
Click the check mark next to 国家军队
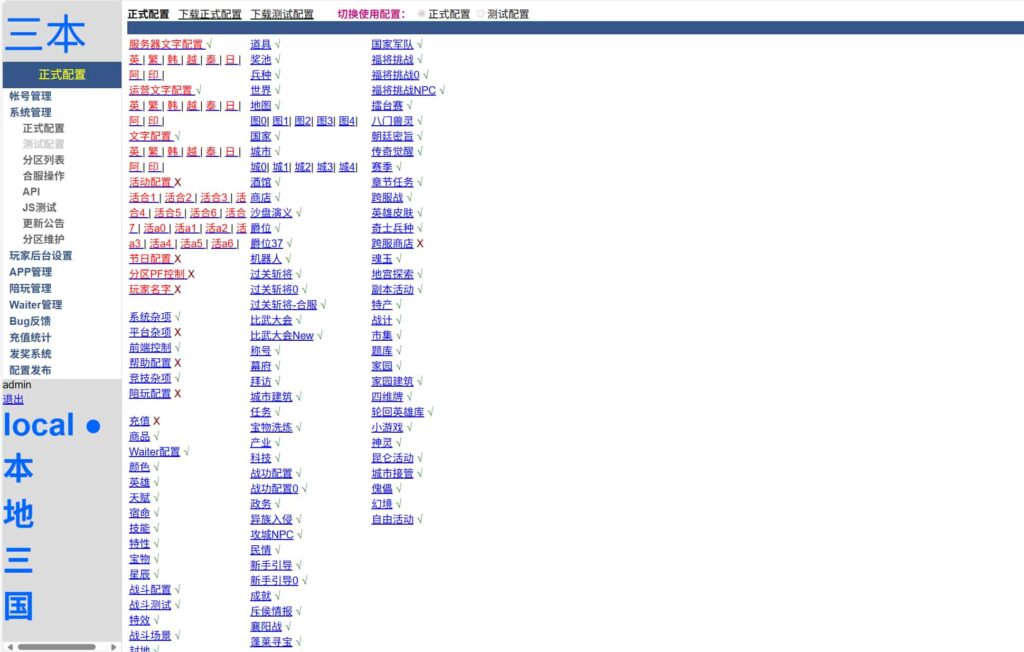421,44
